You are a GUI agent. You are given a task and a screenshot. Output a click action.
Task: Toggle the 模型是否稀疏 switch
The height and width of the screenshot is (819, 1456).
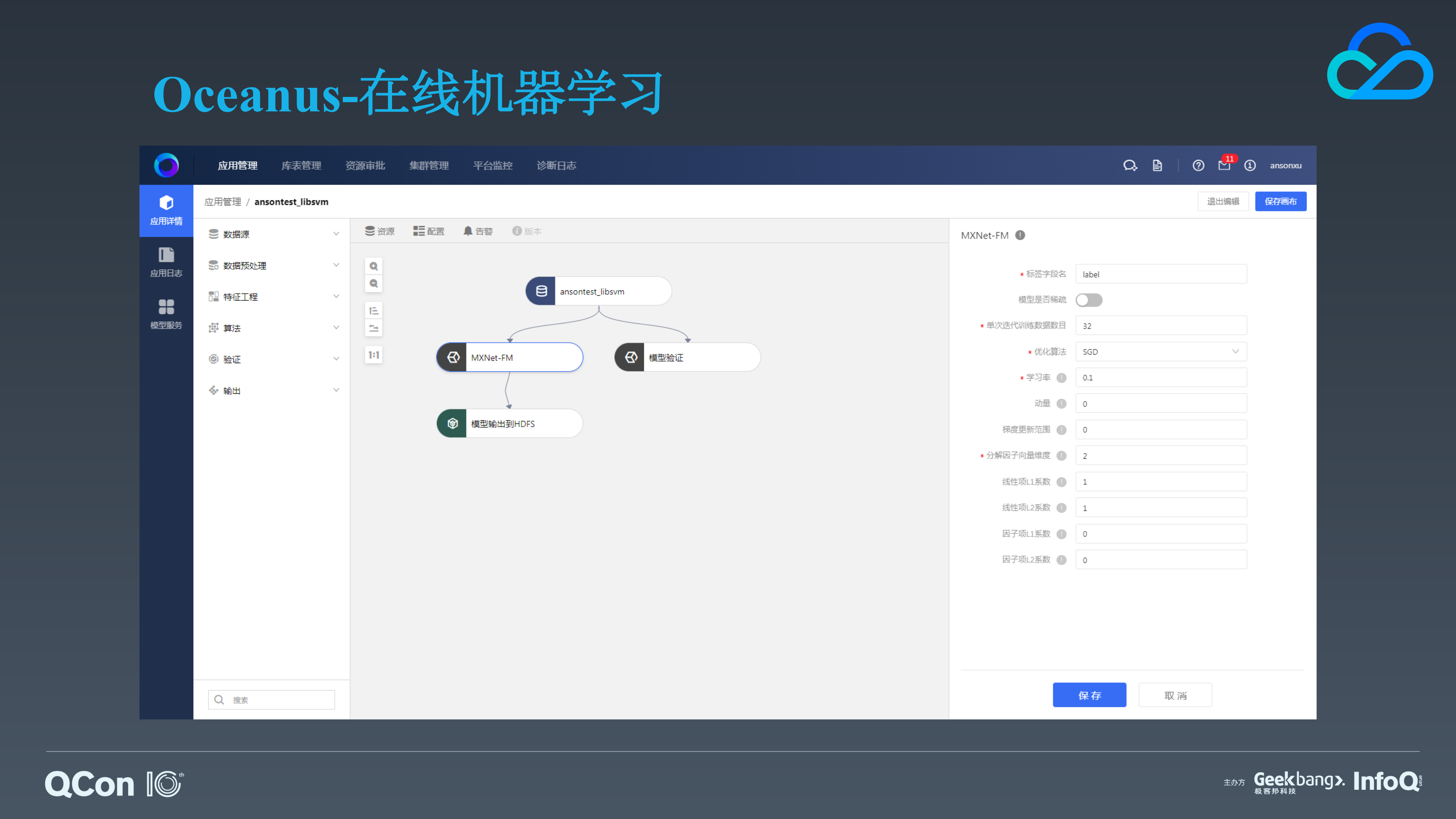pos(1089,300)
